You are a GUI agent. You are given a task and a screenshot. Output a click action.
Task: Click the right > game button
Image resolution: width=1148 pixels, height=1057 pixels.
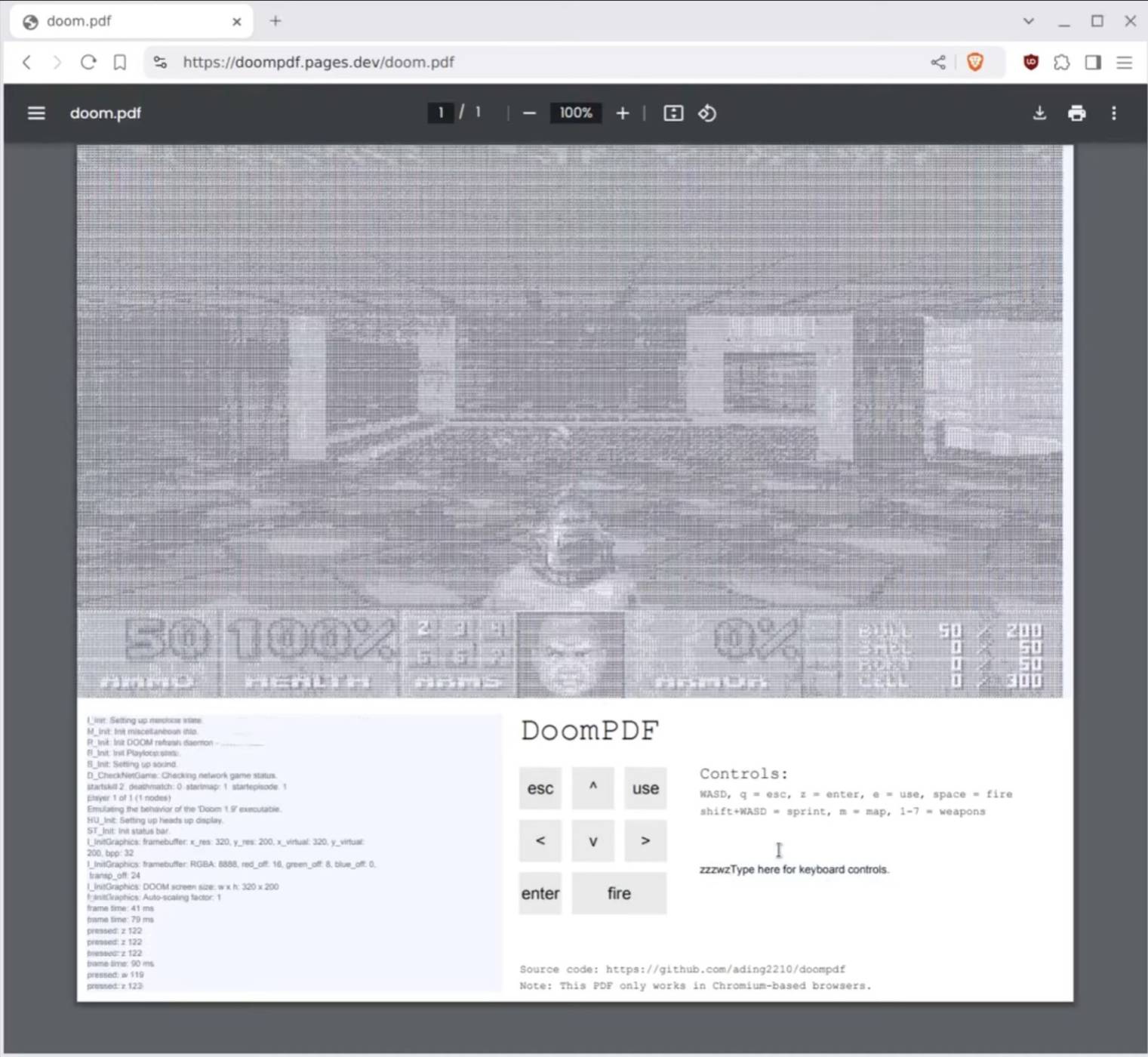click(x=645, y=840)
